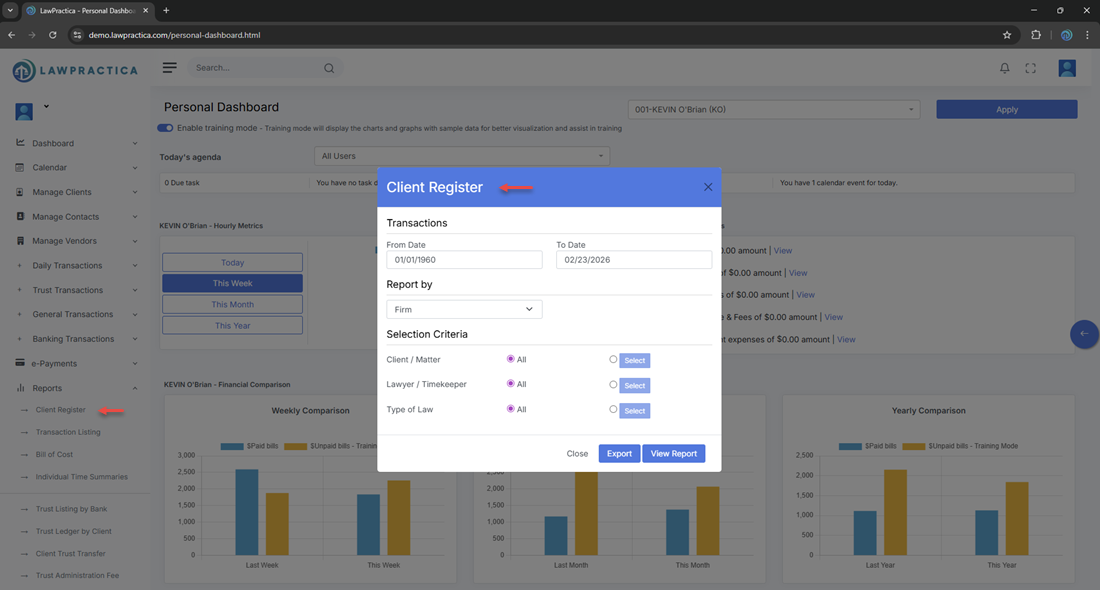Close the Client Register dialog with X
This screenshot has height=590, width=1100.
pyautogui.click(x=708, y=187)
